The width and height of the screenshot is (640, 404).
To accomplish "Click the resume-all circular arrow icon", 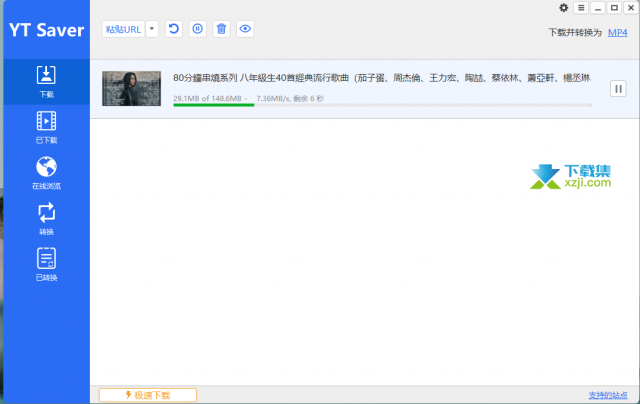I will click(174, 29).
